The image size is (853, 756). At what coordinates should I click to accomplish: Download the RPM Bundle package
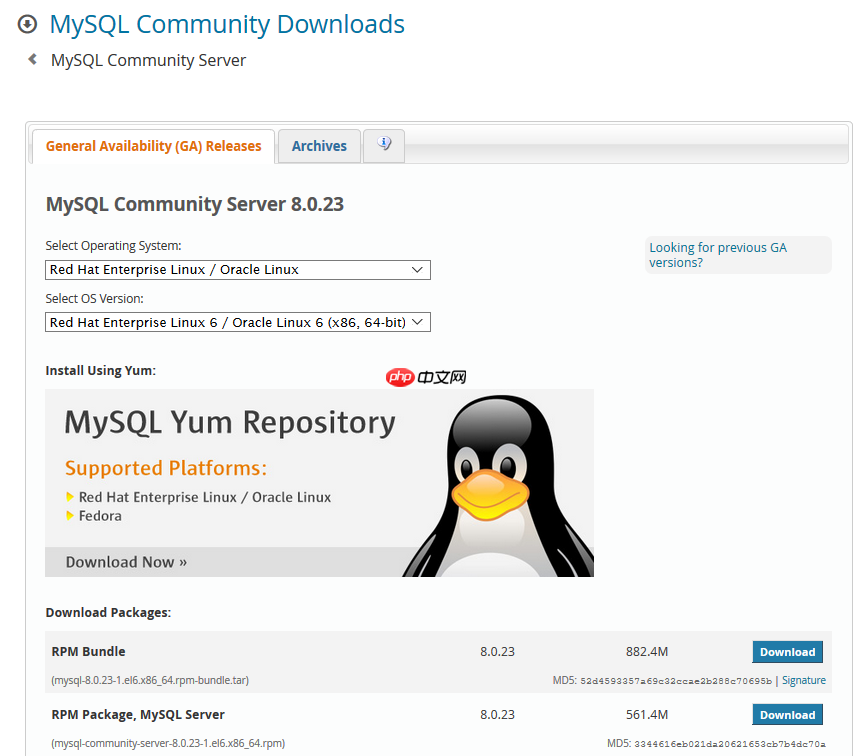coord(787,651)
